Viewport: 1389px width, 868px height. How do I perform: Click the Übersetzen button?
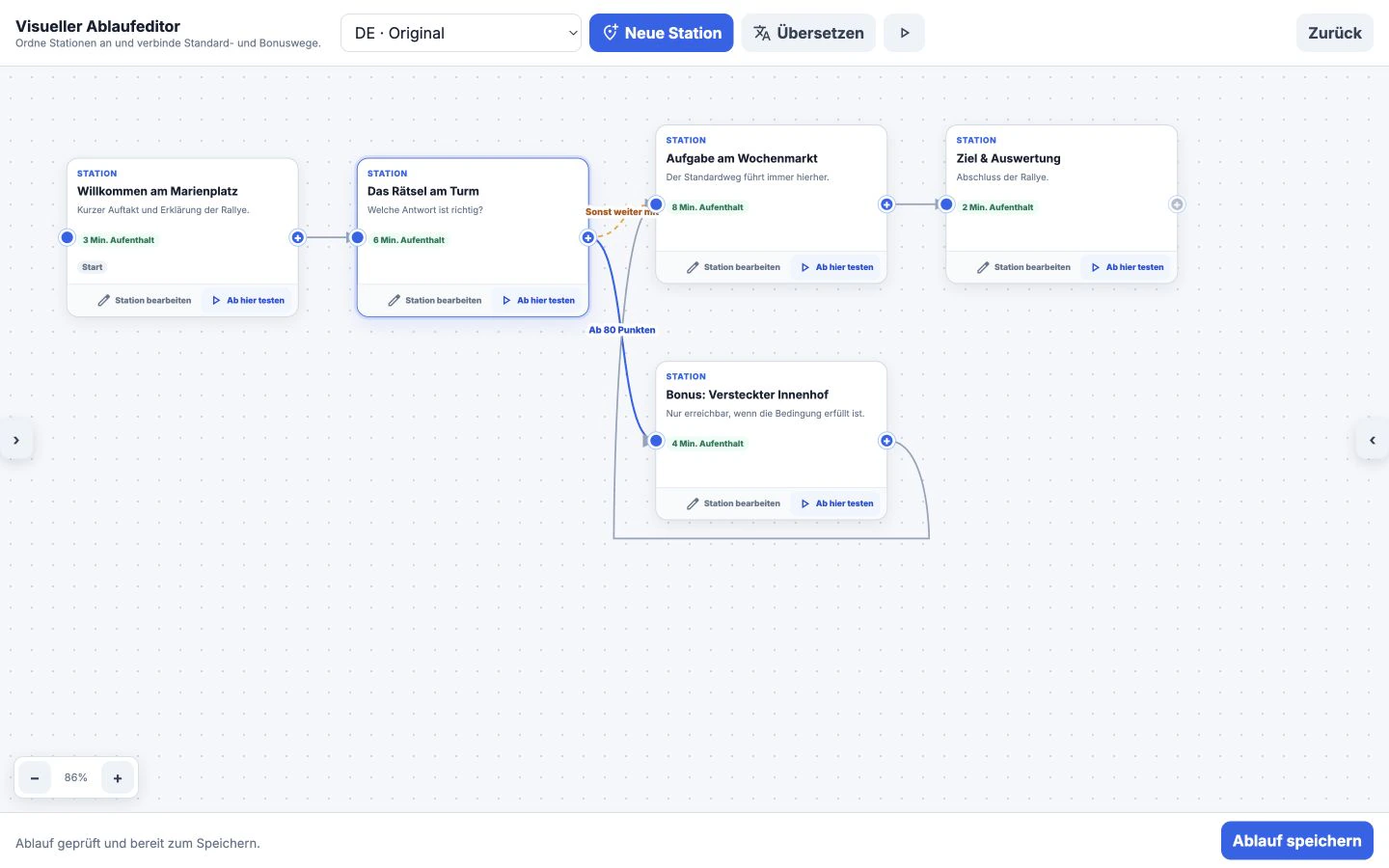pos(808,33)
